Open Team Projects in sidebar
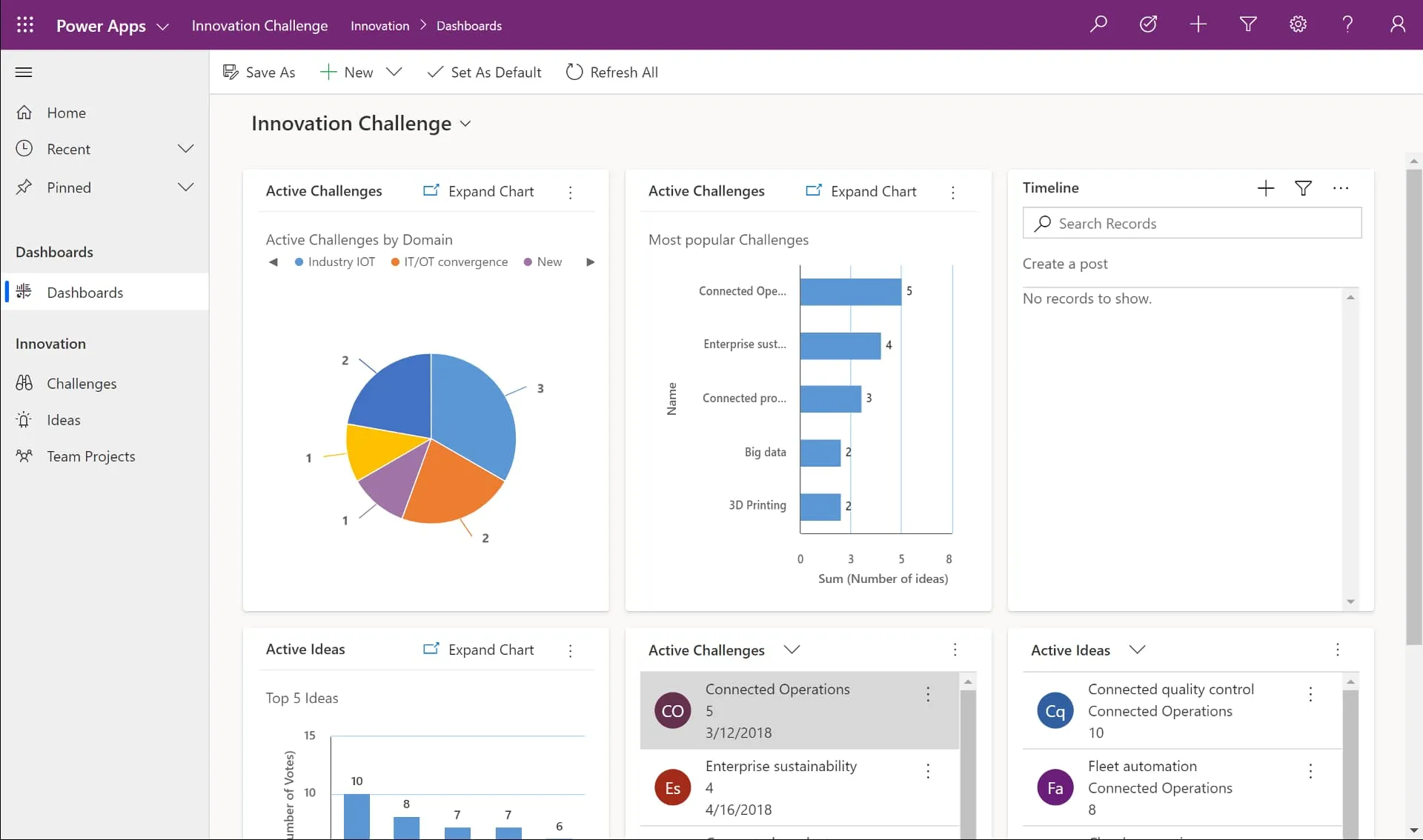This screenshot has height=840, width=1423. tap(90, 456)
